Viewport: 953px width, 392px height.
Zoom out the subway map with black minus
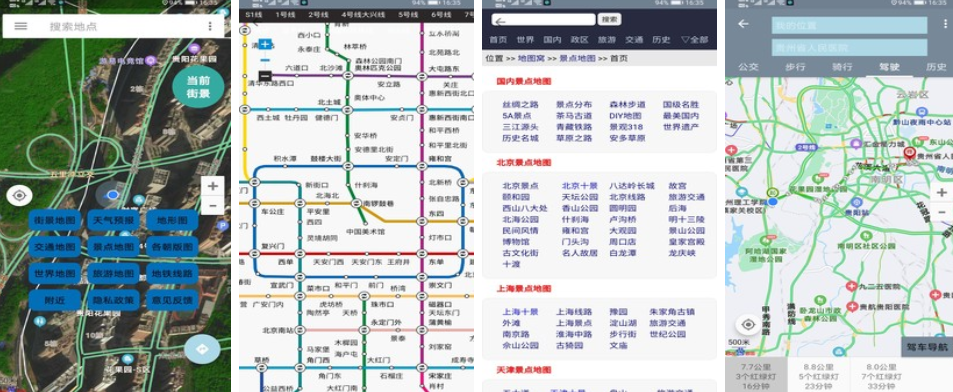pos(265,76)
